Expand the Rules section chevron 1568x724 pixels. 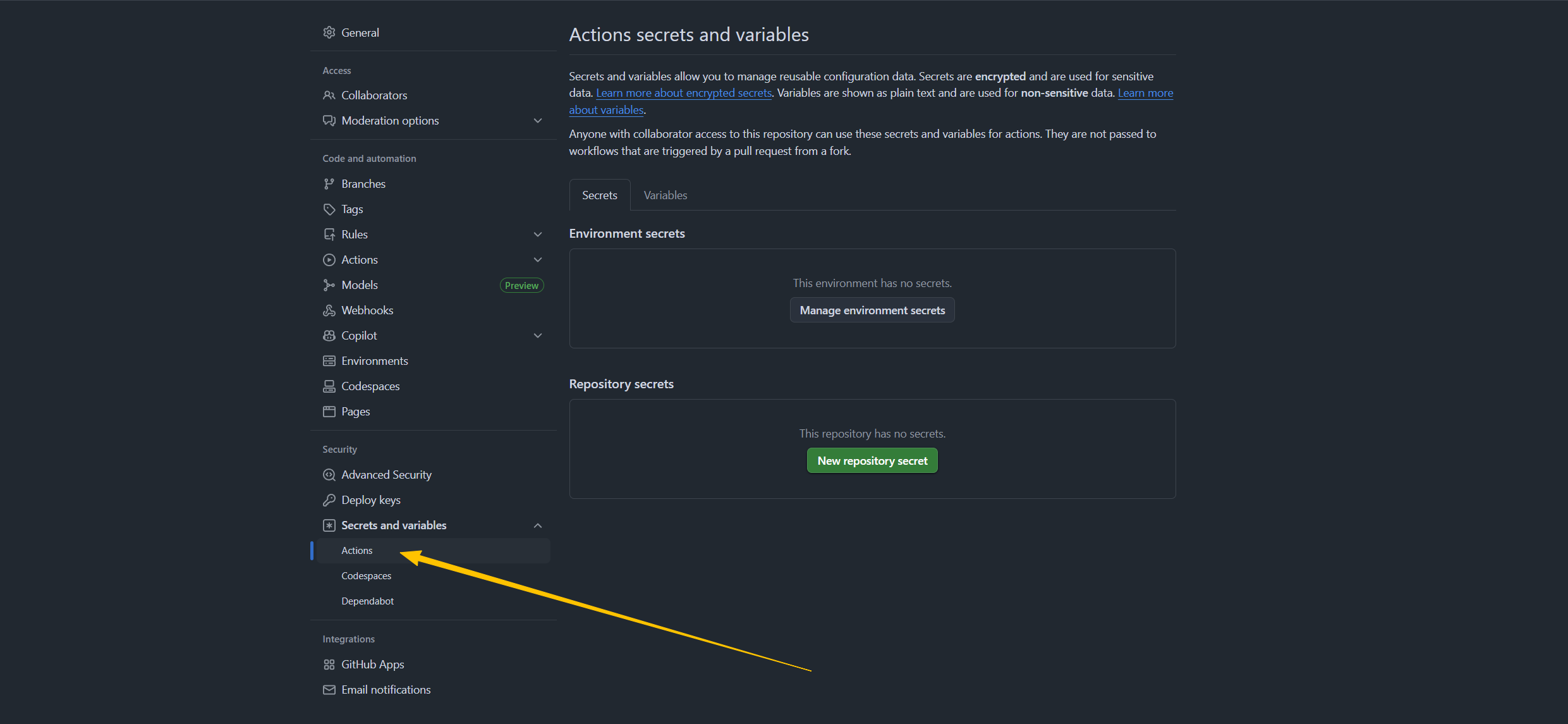coord(538,235)
